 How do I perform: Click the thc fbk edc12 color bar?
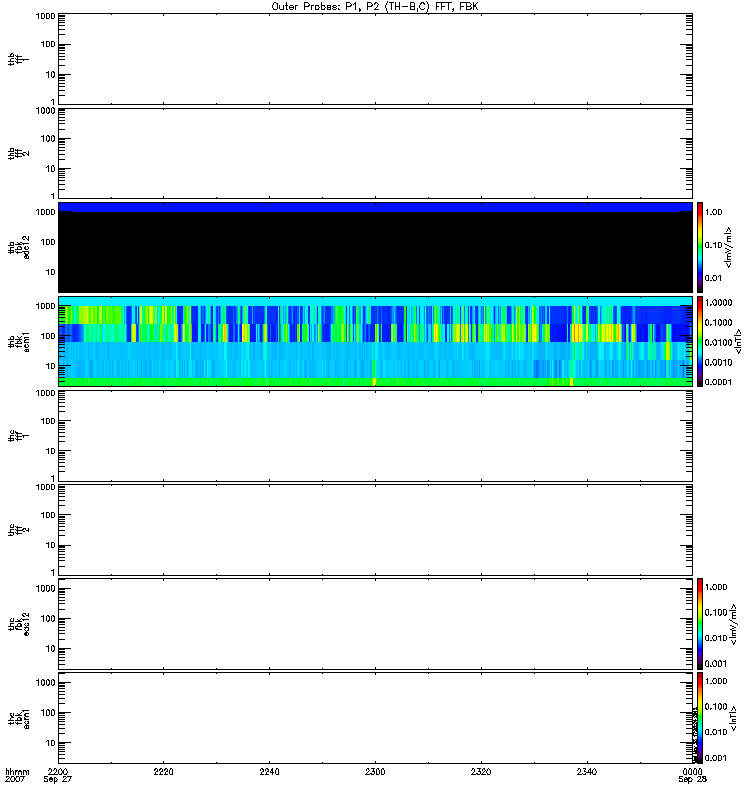pyautogui.click(x=700, y=624)
